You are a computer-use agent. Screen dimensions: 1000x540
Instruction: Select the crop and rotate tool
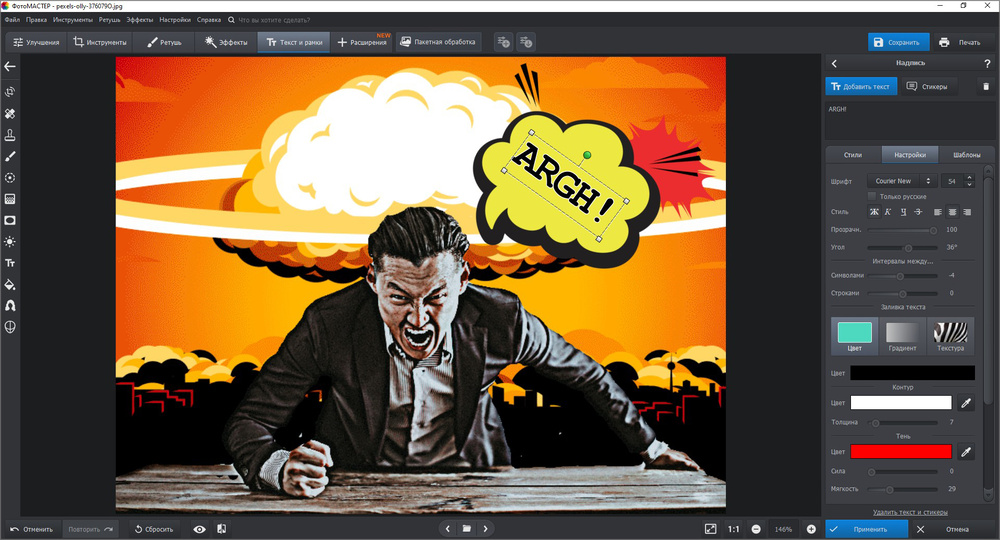click(x=10, y=92)
